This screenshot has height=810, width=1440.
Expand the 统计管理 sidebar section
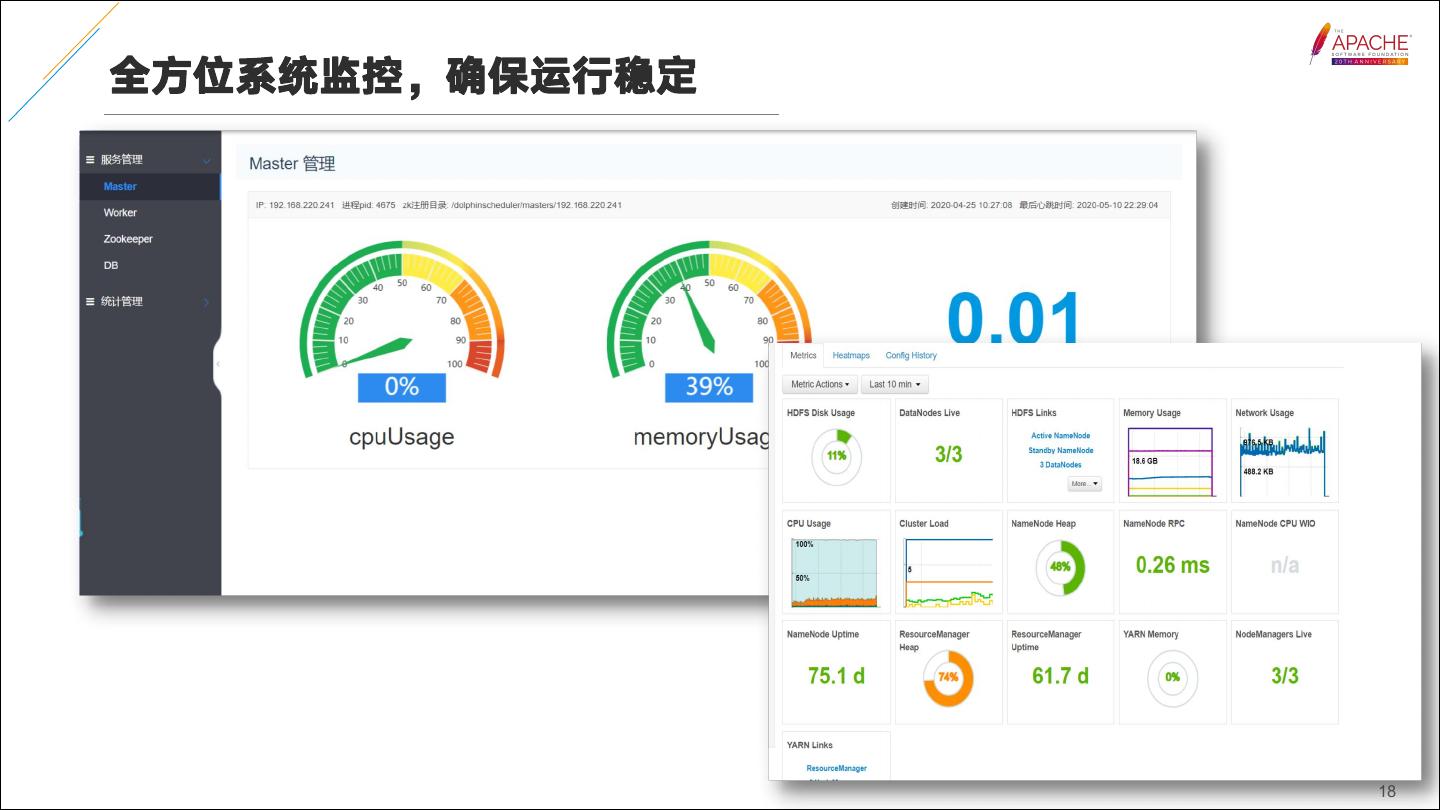click(x=206, y=302)
